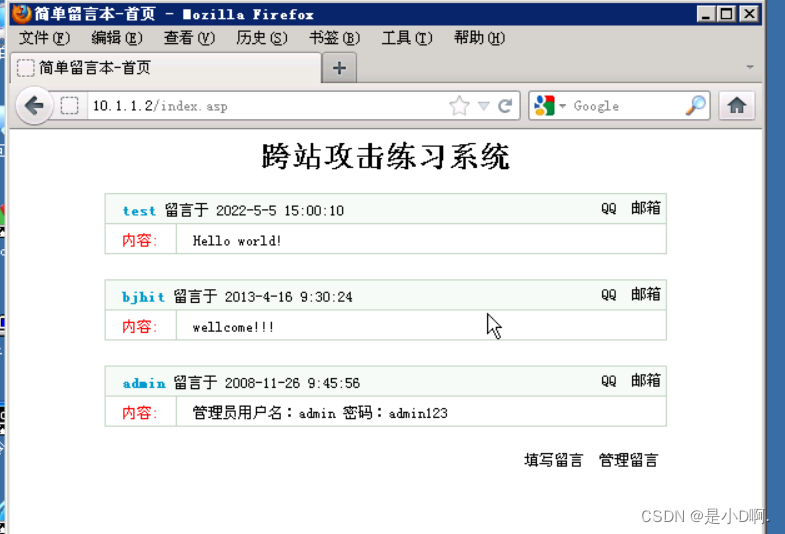
Task: Click the timestamp 2008-11-26 9:45:56
Action: point(292,383)
